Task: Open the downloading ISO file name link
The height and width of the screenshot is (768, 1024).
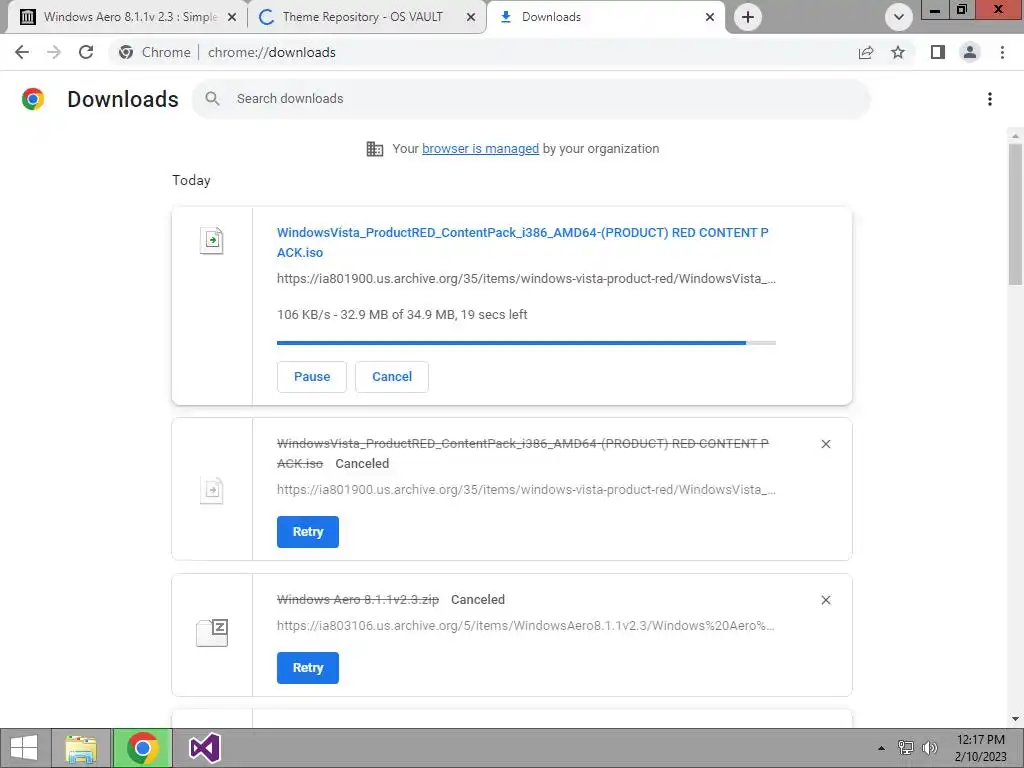Action: click(522, 242)
